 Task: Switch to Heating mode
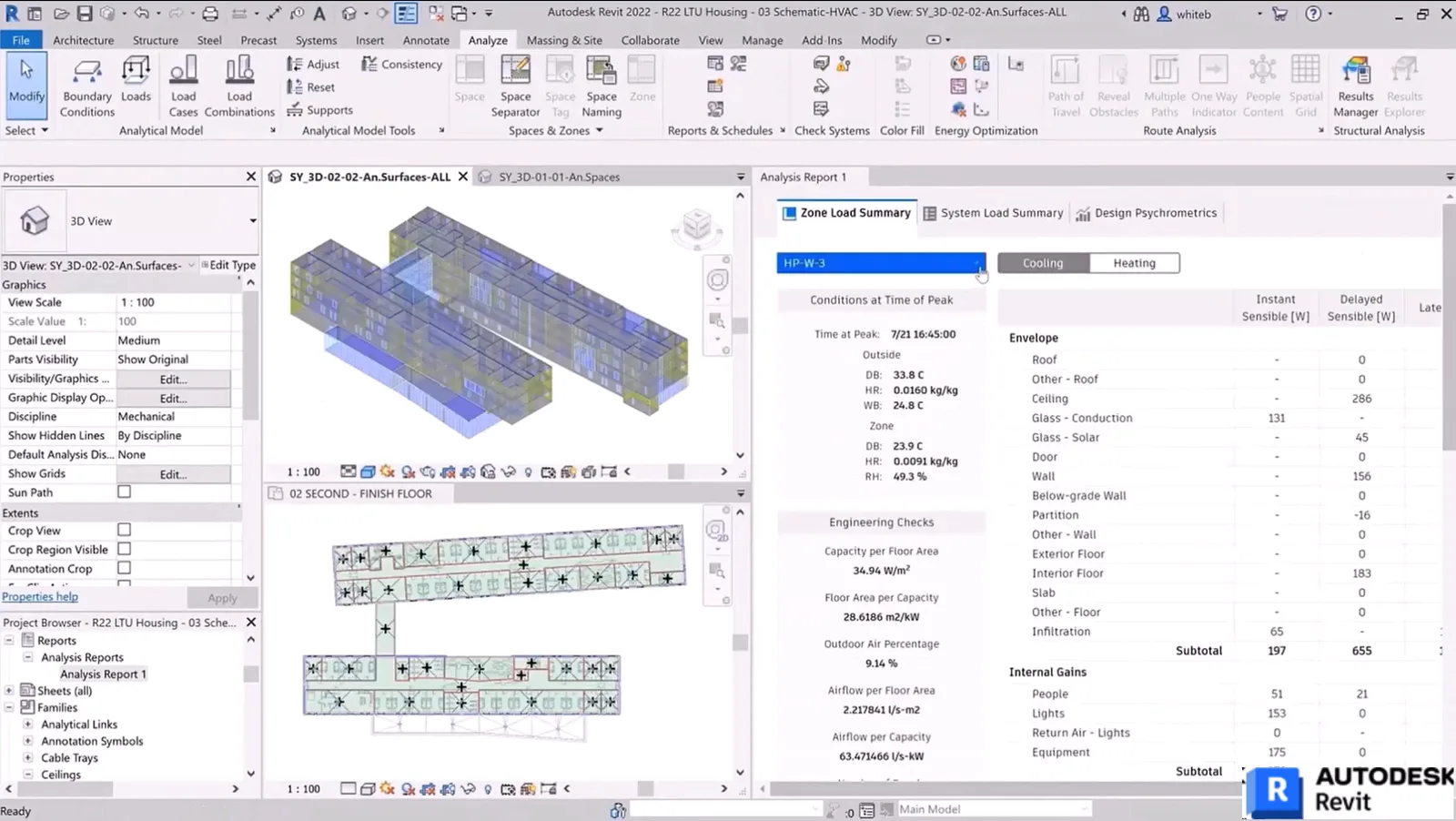tap(1134, 263)
